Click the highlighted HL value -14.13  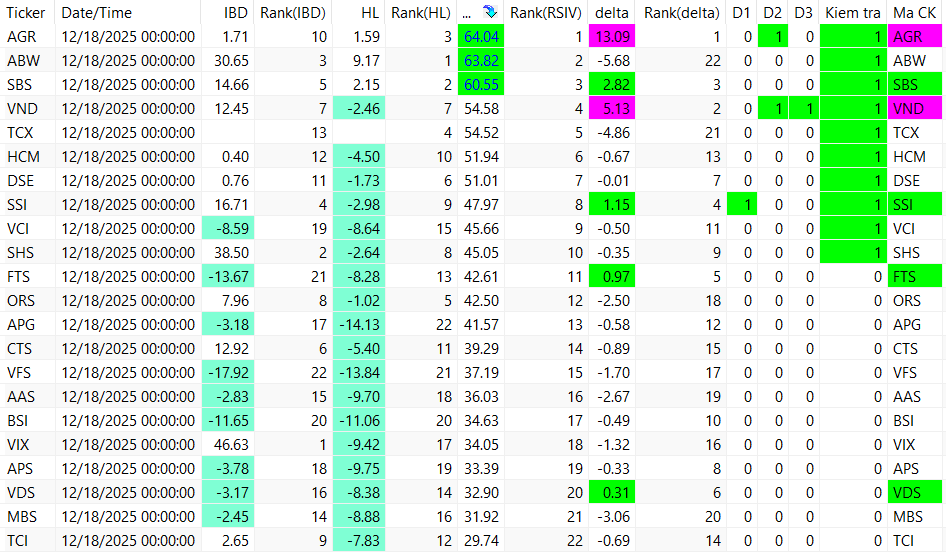359,325
